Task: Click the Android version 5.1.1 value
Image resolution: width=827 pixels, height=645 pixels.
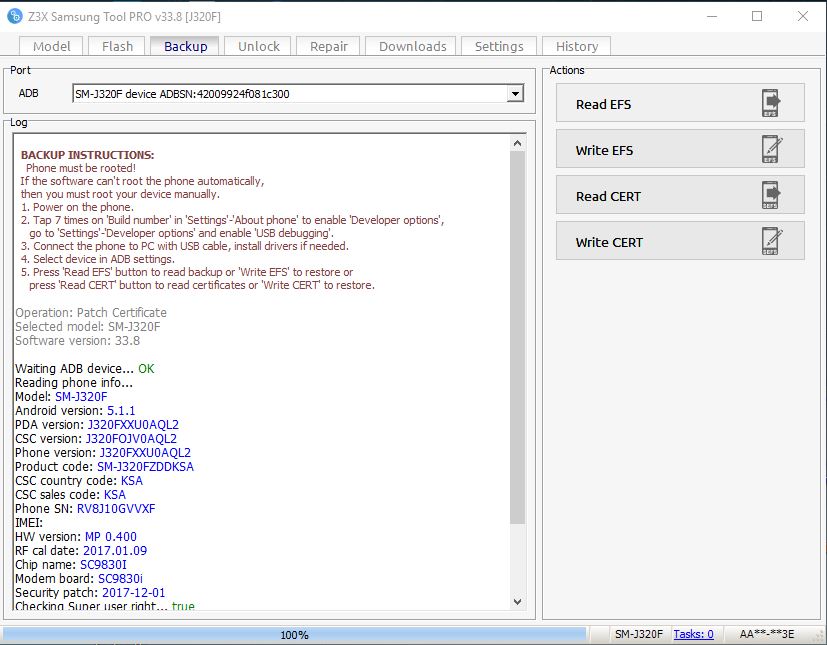Action: [x=121, y=410]
